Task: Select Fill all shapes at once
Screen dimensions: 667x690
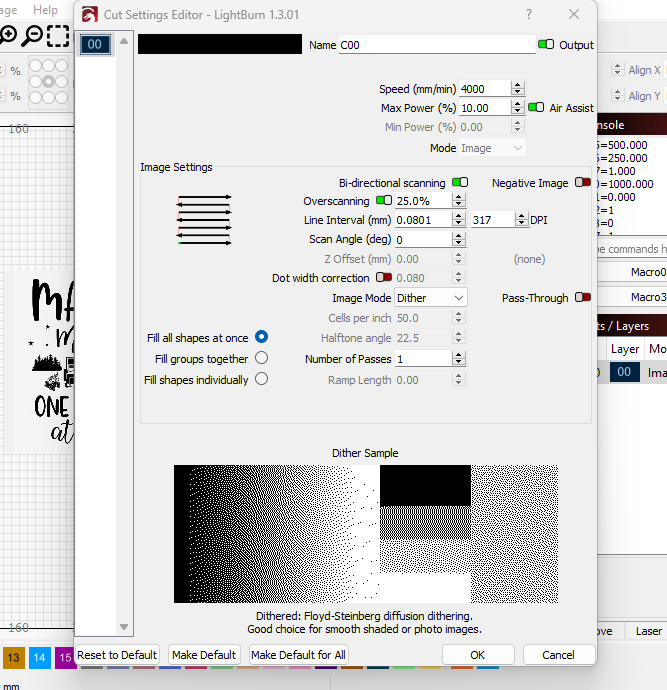Action: (261, 337)
